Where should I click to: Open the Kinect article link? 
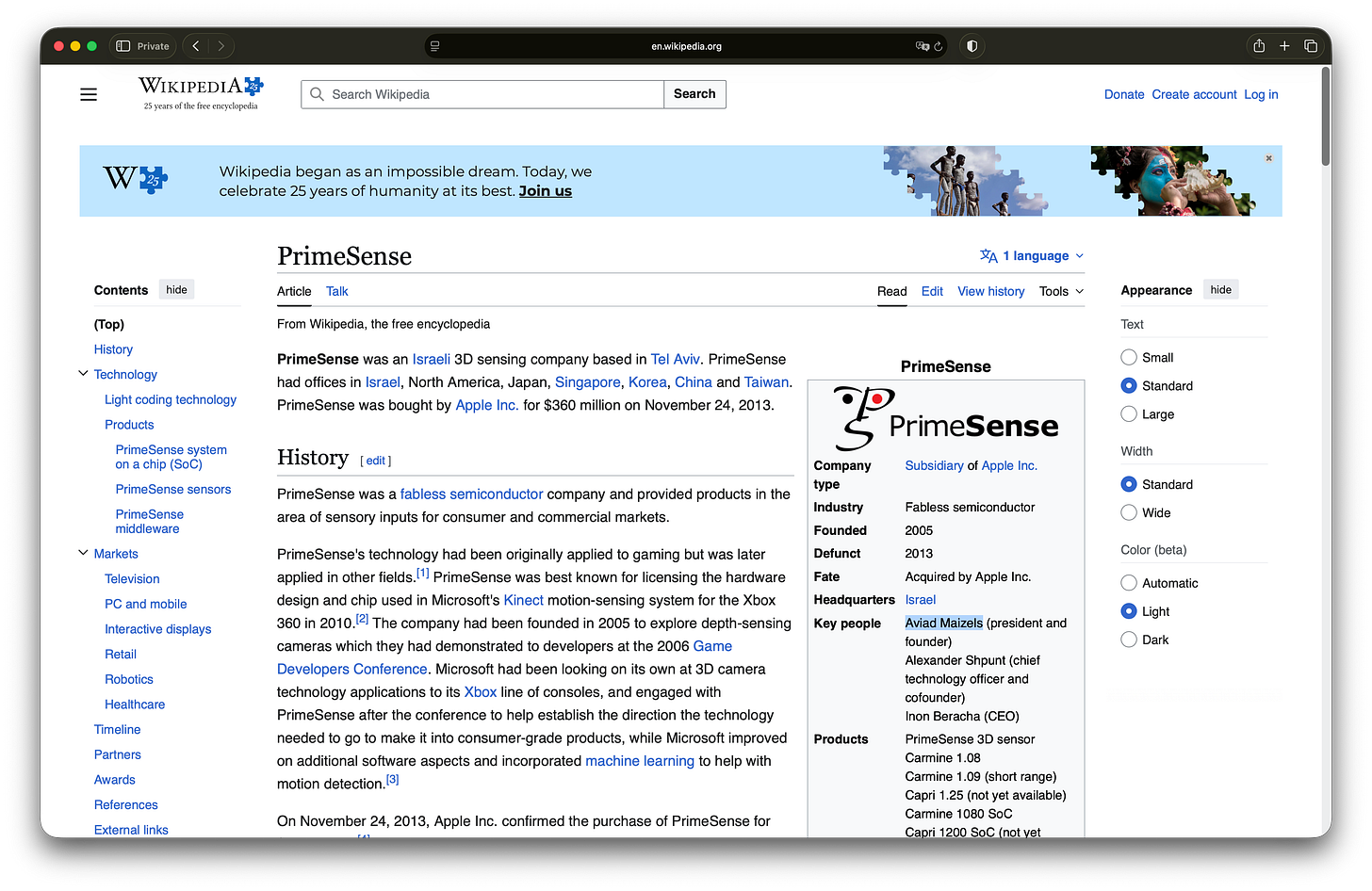coord(523,601)
